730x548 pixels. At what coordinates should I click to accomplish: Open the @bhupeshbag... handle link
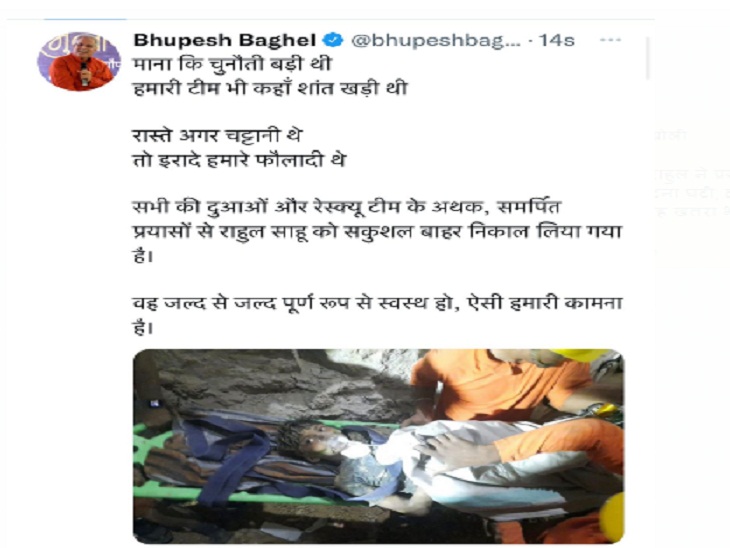436,41
